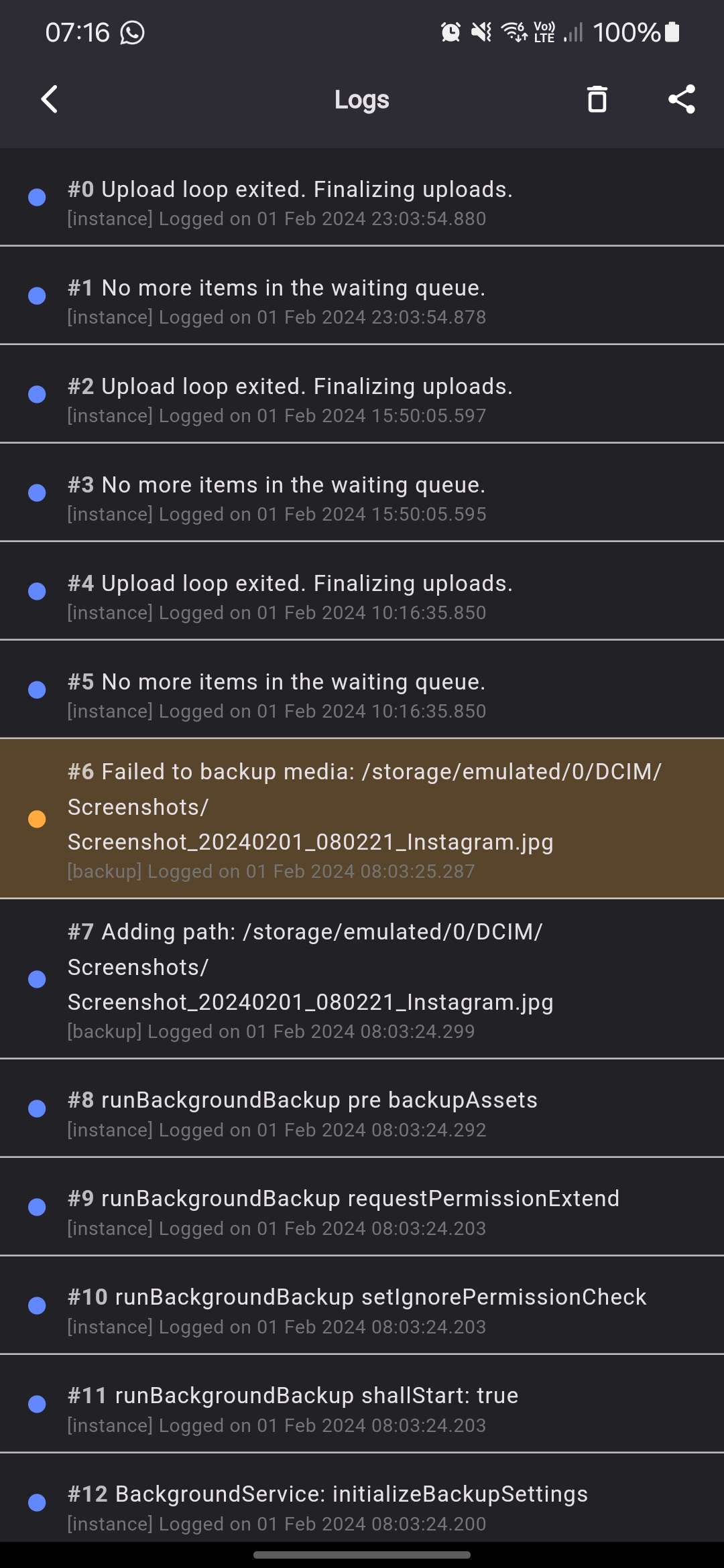Tap the WhatsApp notification icon in status bar
The height and width of the screenshot is (1568, 724).
pyautogui.click(x=132, y=32)
